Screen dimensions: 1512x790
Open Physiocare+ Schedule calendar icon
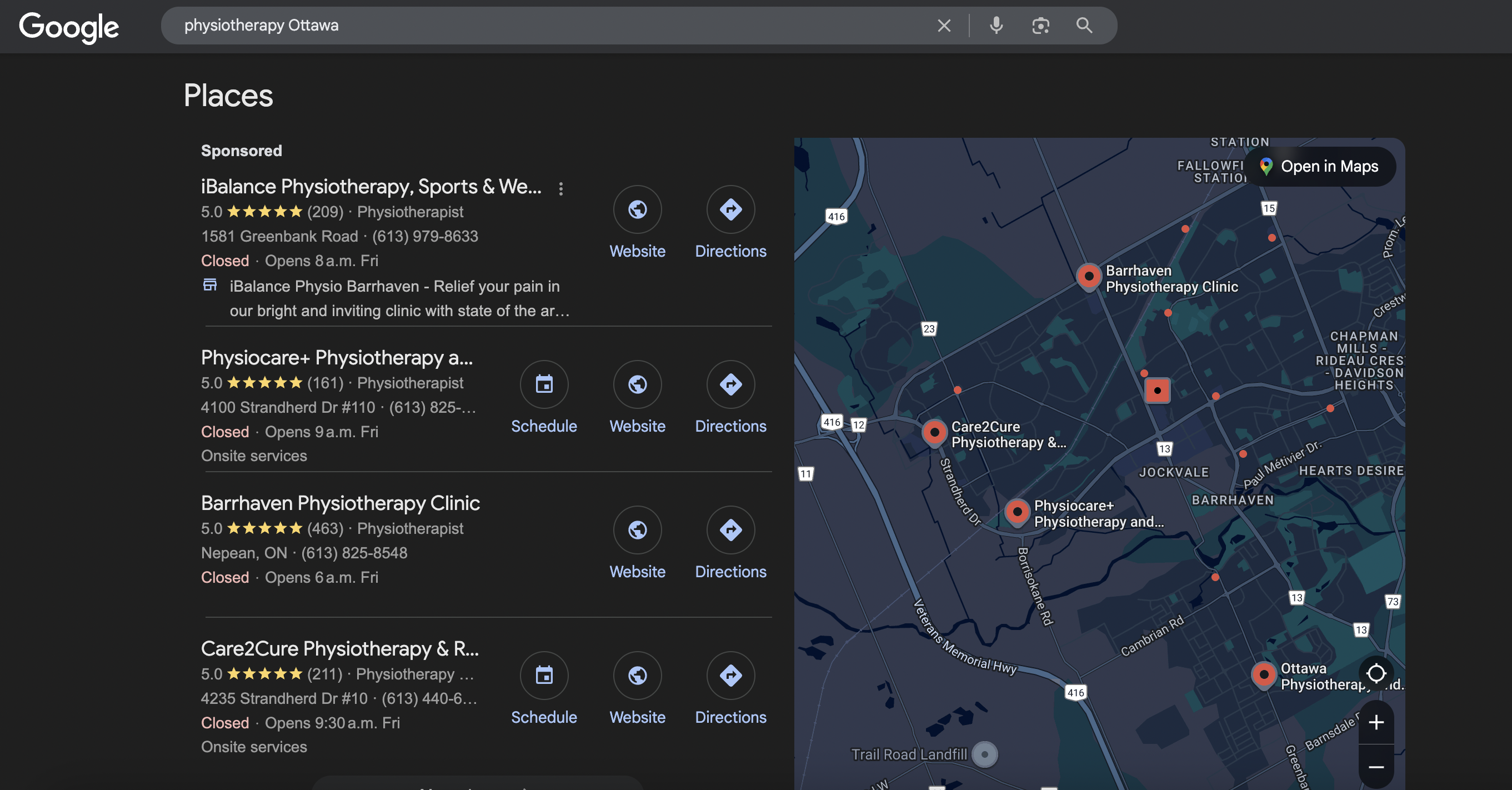(544, 384)
